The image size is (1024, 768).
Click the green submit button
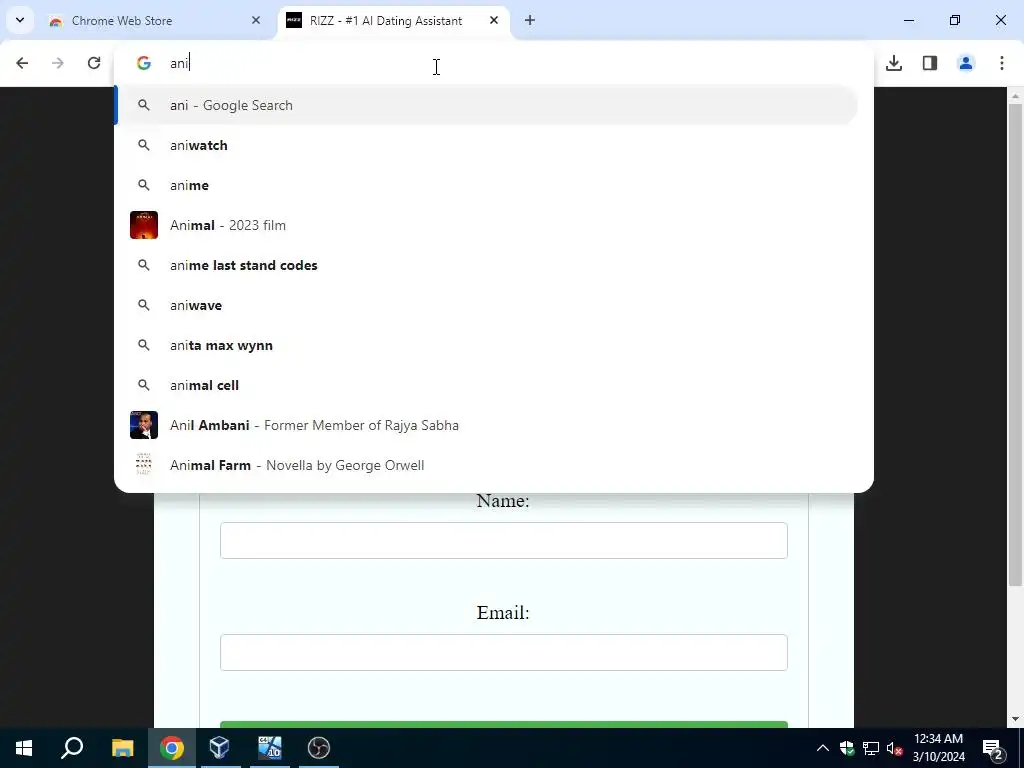504,724
